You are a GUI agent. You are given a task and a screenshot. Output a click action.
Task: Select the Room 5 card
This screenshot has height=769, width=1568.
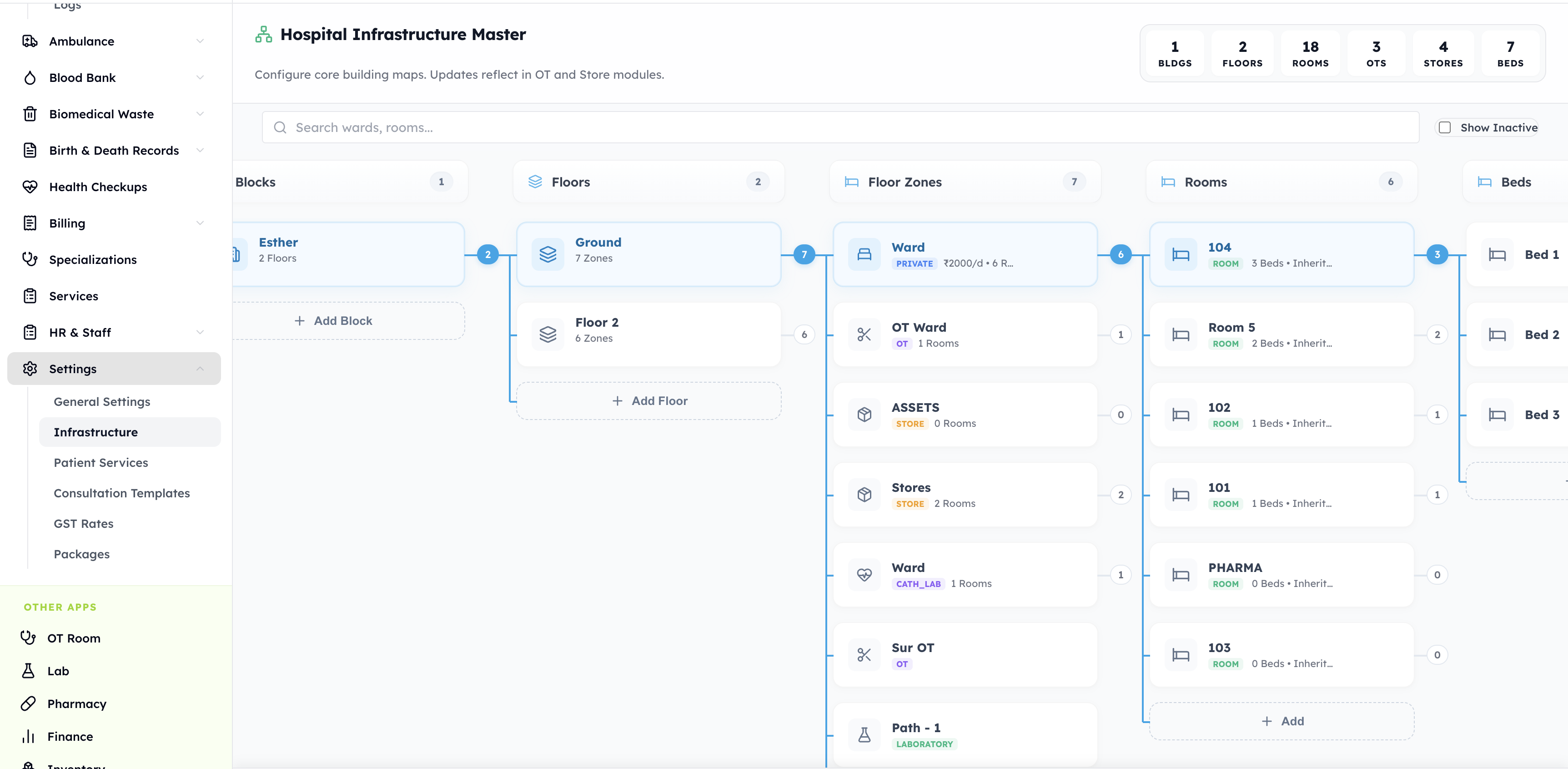[x=1282, y=334]
